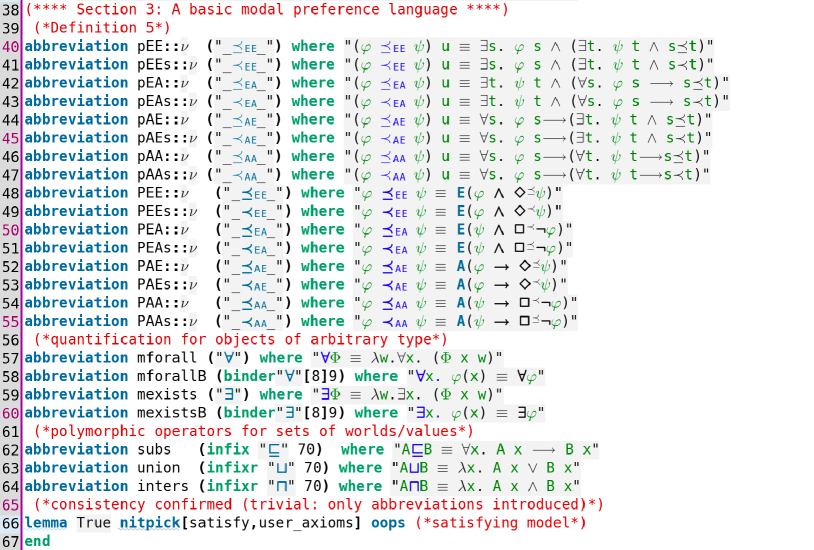814x550 pixels.
Task: Click 'pAA' abbreviation name on line 46
Action: 150,156
